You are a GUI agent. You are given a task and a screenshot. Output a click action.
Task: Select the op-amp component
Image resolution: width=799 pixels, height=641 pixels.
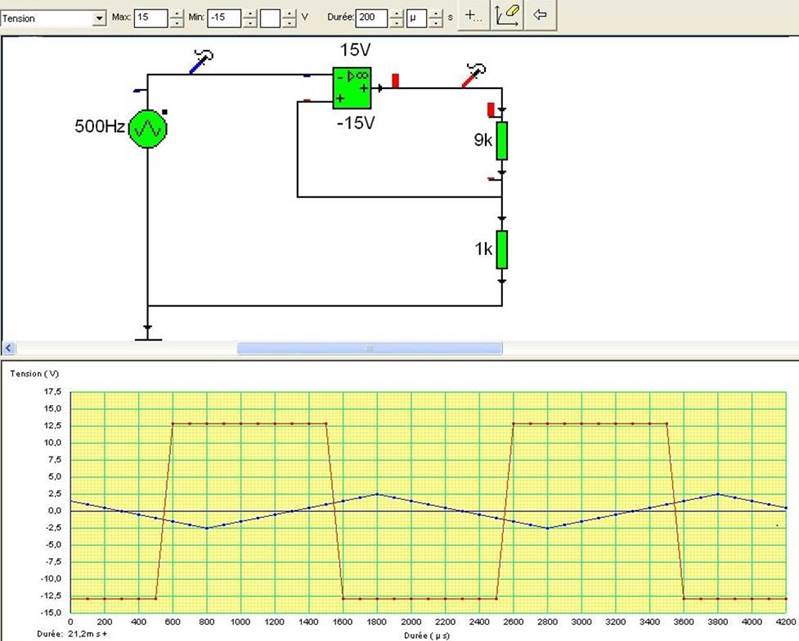tap(352, 88)
